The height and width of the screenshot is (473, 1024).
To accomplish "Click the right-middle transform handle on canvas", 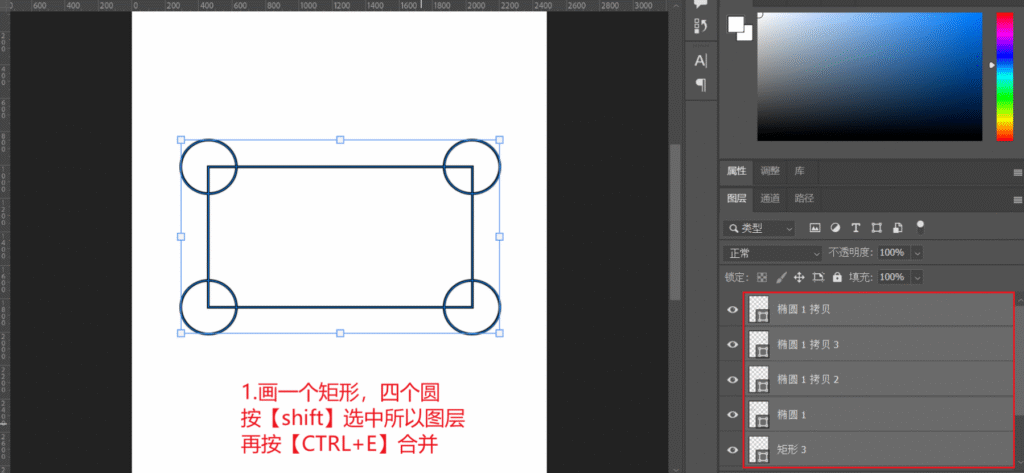I will [x=500, y=236].
